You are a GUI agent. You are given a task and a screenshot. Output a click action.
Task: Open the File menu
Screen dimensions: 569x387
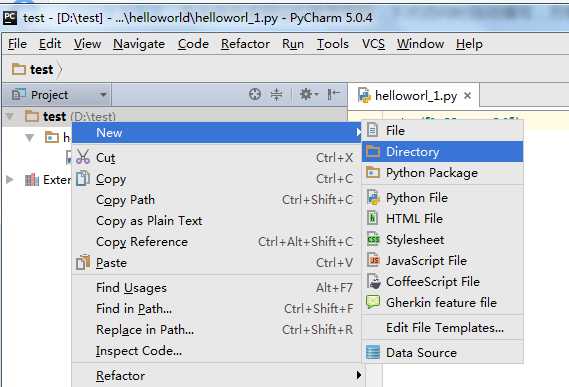tap(17, 44)
